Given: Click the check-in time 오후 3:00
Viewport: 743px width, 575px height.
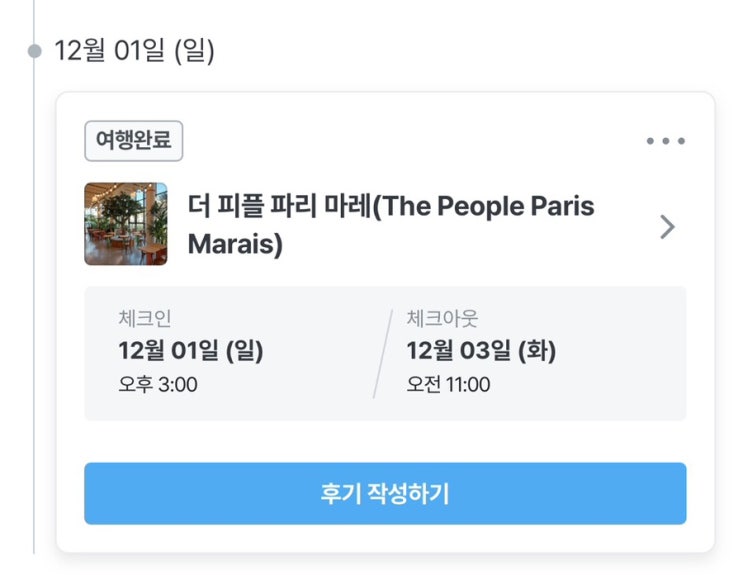Looking at the screenshot, I should point(158,384).
